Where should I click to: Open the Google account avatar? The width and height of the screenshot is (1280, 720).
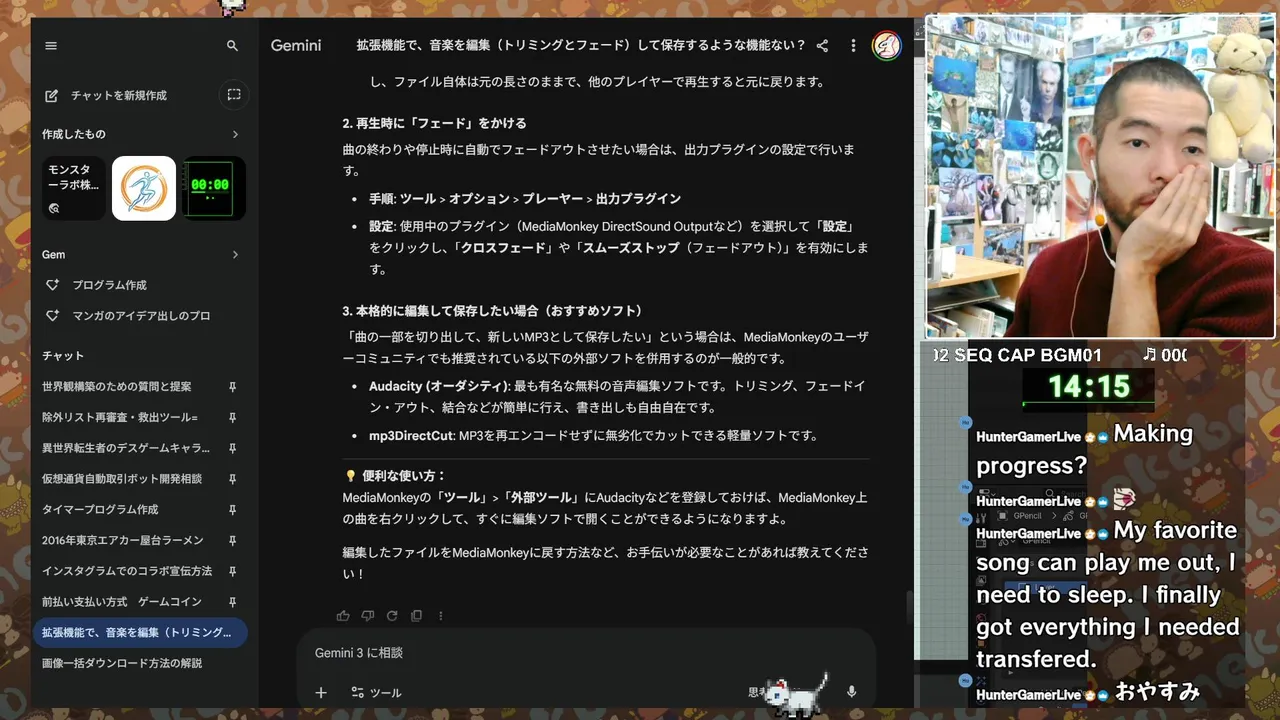[886, 45]
